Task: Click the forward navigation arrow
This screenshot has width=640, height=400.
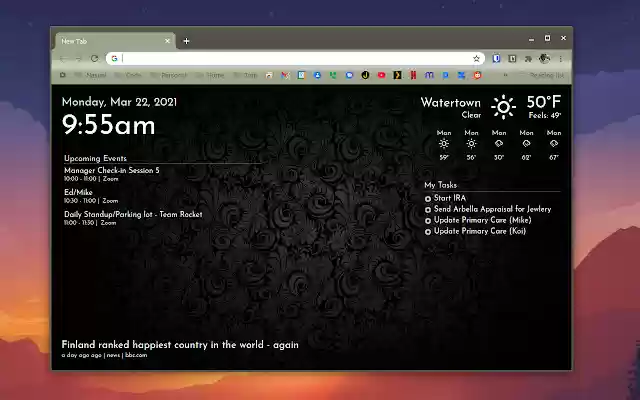Action: point(78,58)
